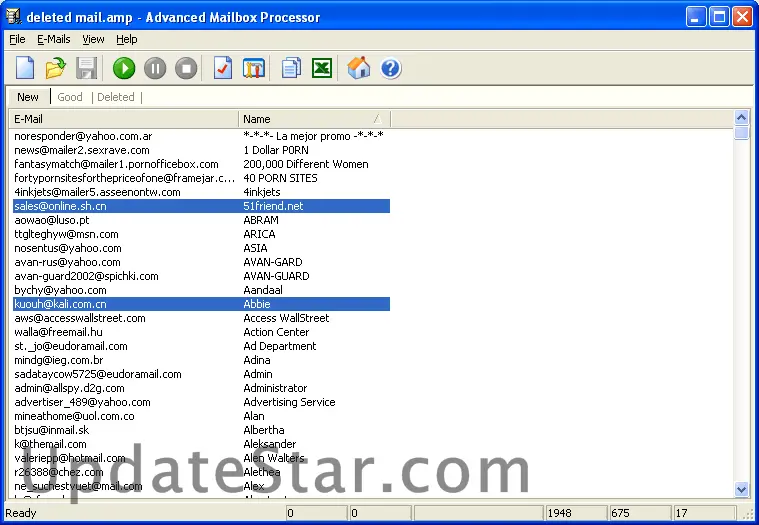This screenshot has height=525, width=759.
Task: Pause processing with the pause icon
Action: tap(155, 68)
